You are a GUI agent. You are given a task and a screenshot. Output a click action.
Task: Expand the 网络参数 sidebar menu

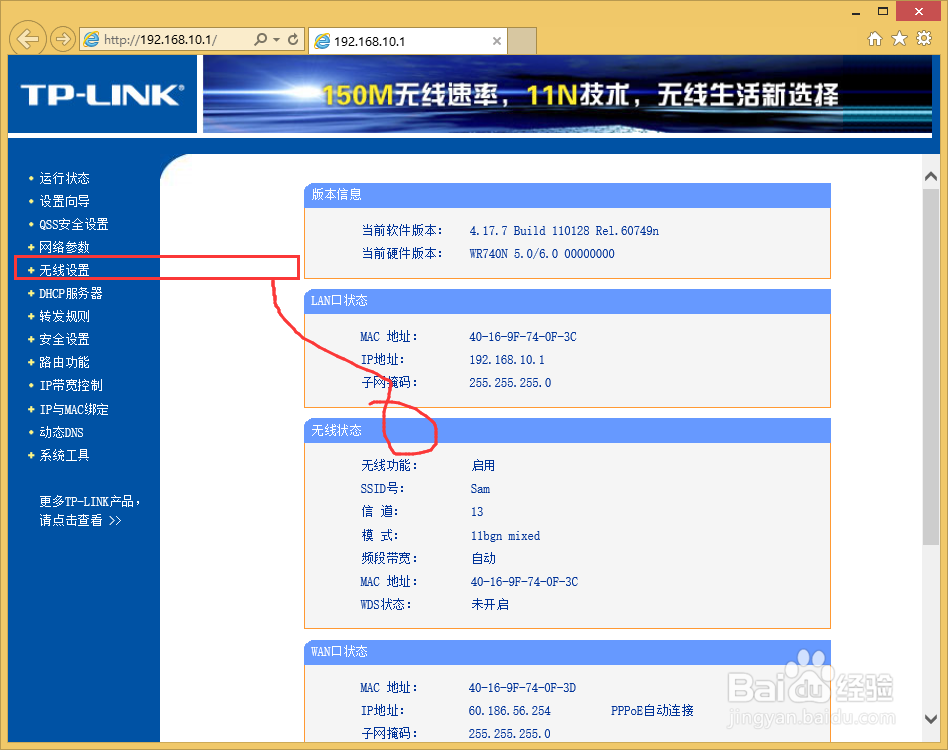click(63, 246)
